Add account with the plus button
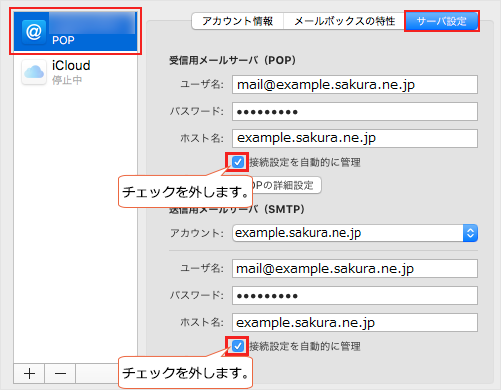Screen dimensions: 501x390 pyautogui.click(x=29, y=374)
